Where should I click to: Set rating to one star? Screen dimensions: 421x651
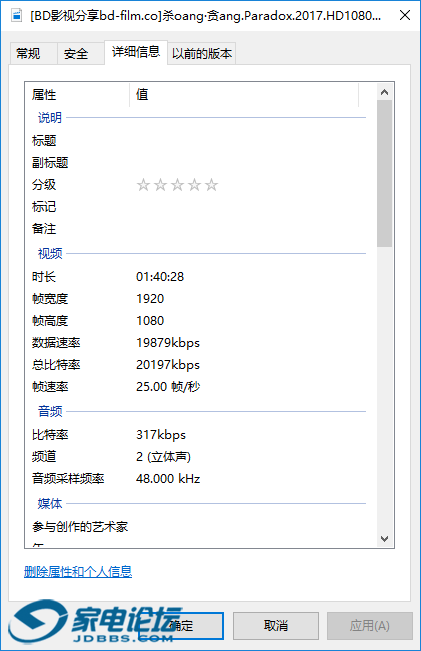pyautogui.click(x=143, y=185)
